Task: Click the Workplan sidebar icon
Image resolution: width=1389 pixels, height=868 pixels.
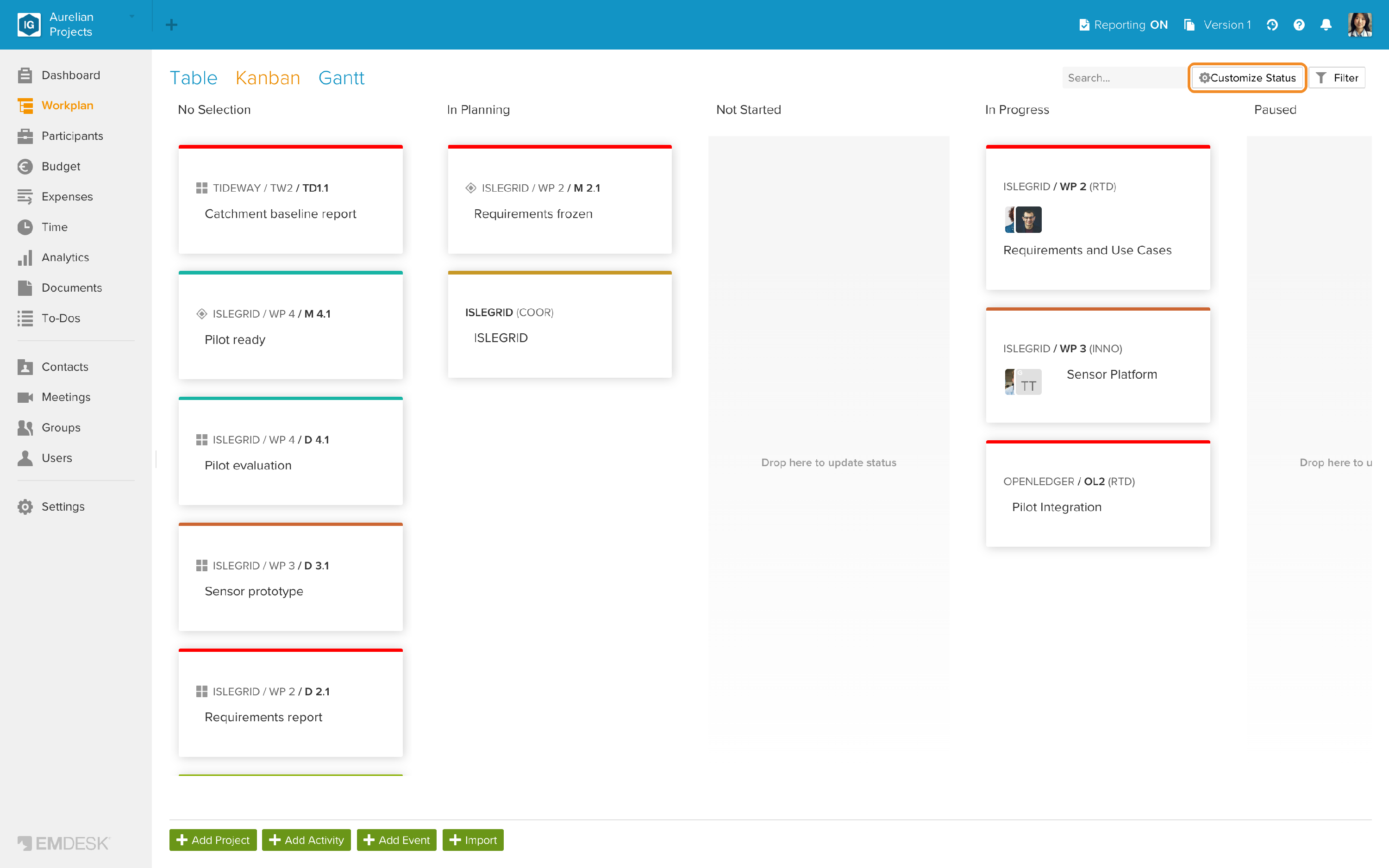Action: (25, 106)
